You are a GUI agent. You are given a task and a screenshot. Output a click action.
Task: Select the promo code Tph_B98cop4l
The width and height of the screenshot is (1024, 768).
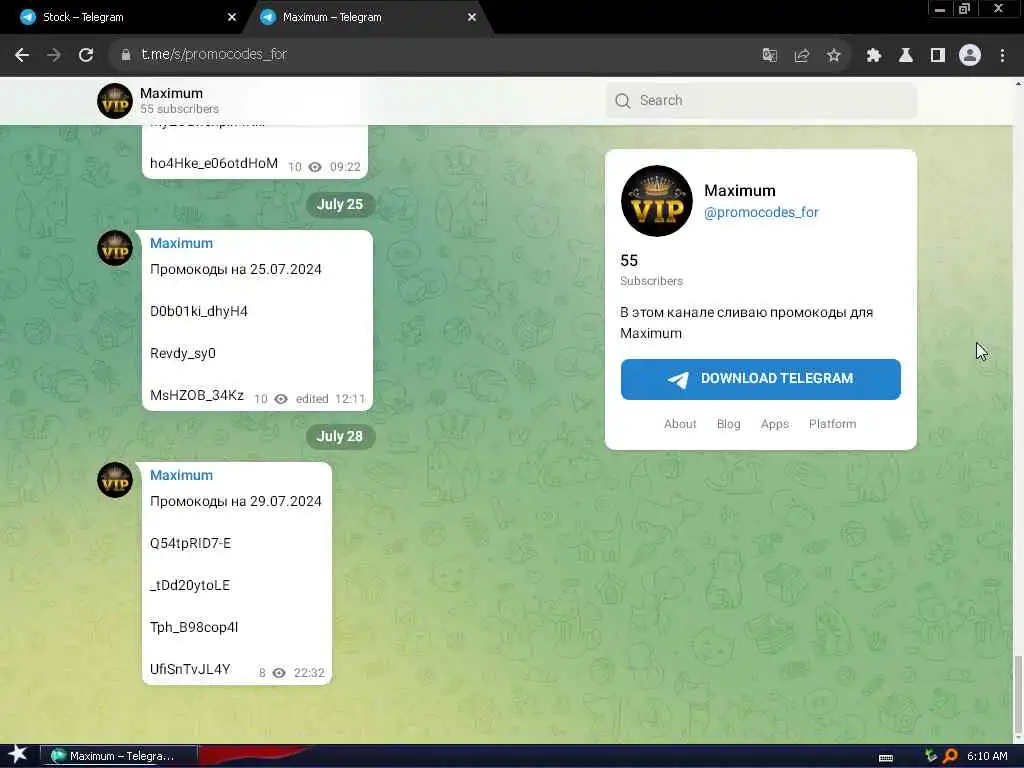pos(193,627)
